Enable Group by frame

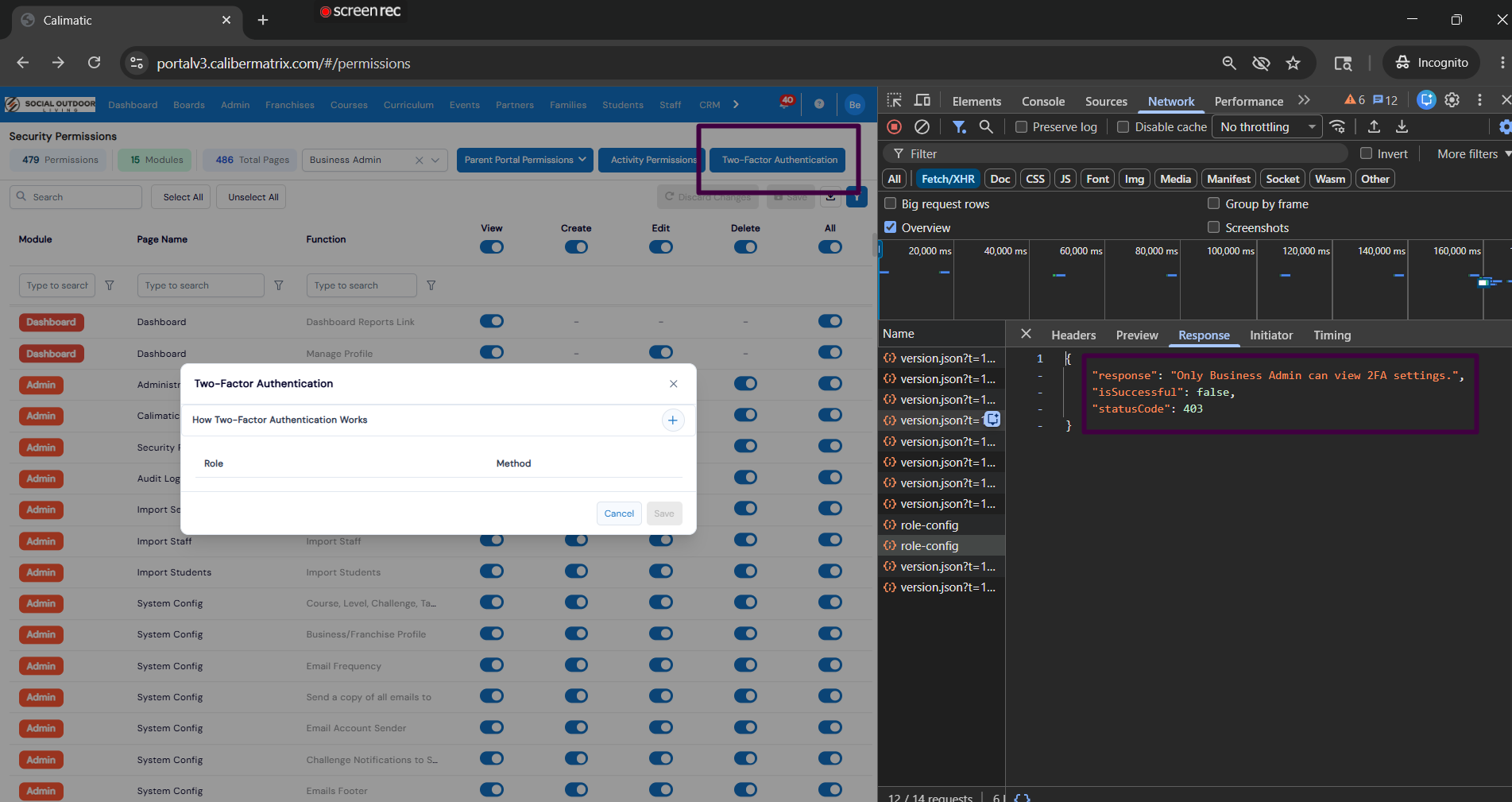tap(1214, 203)
